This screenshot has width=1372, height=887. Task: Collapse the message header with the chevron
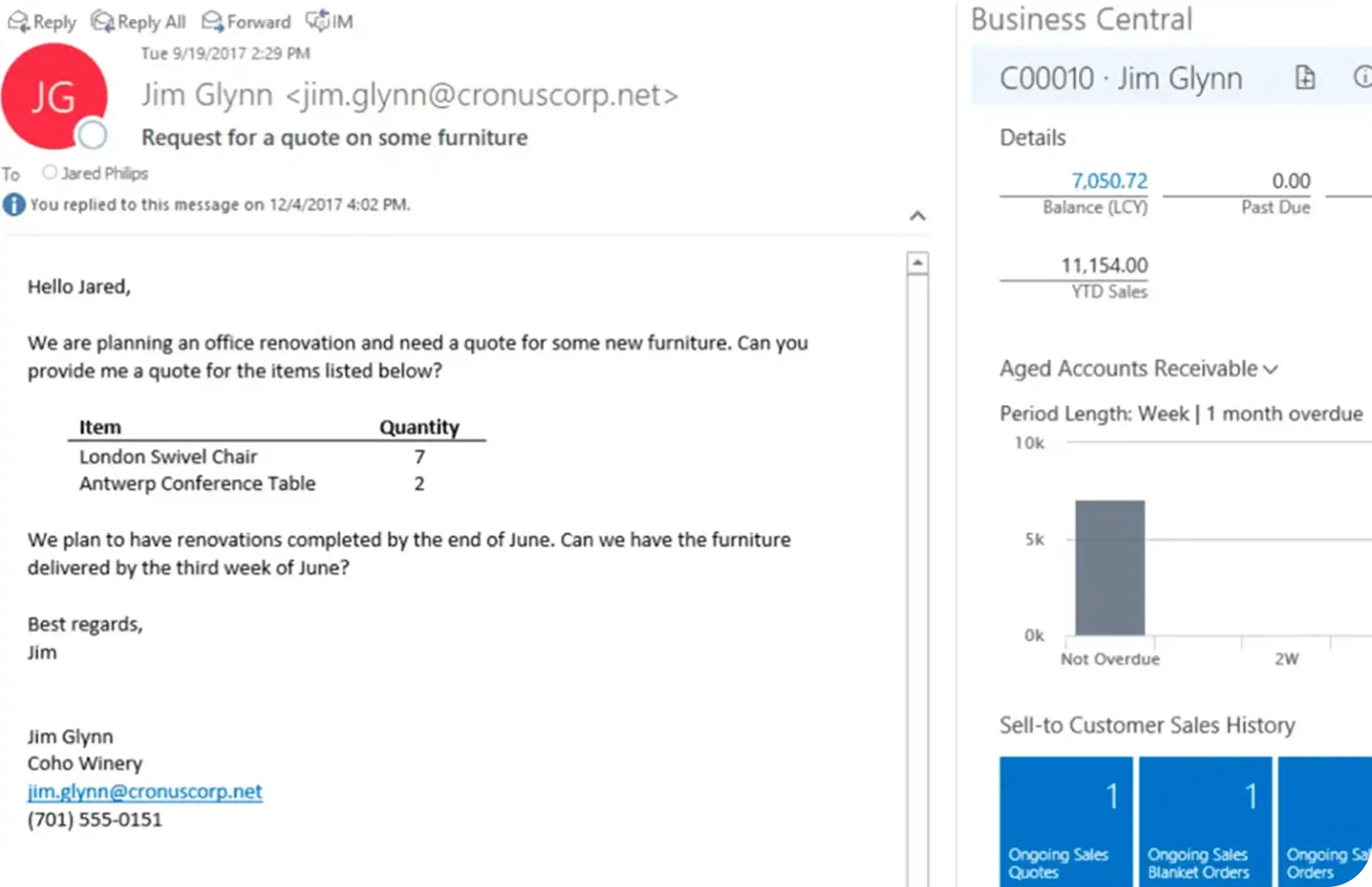918,216
